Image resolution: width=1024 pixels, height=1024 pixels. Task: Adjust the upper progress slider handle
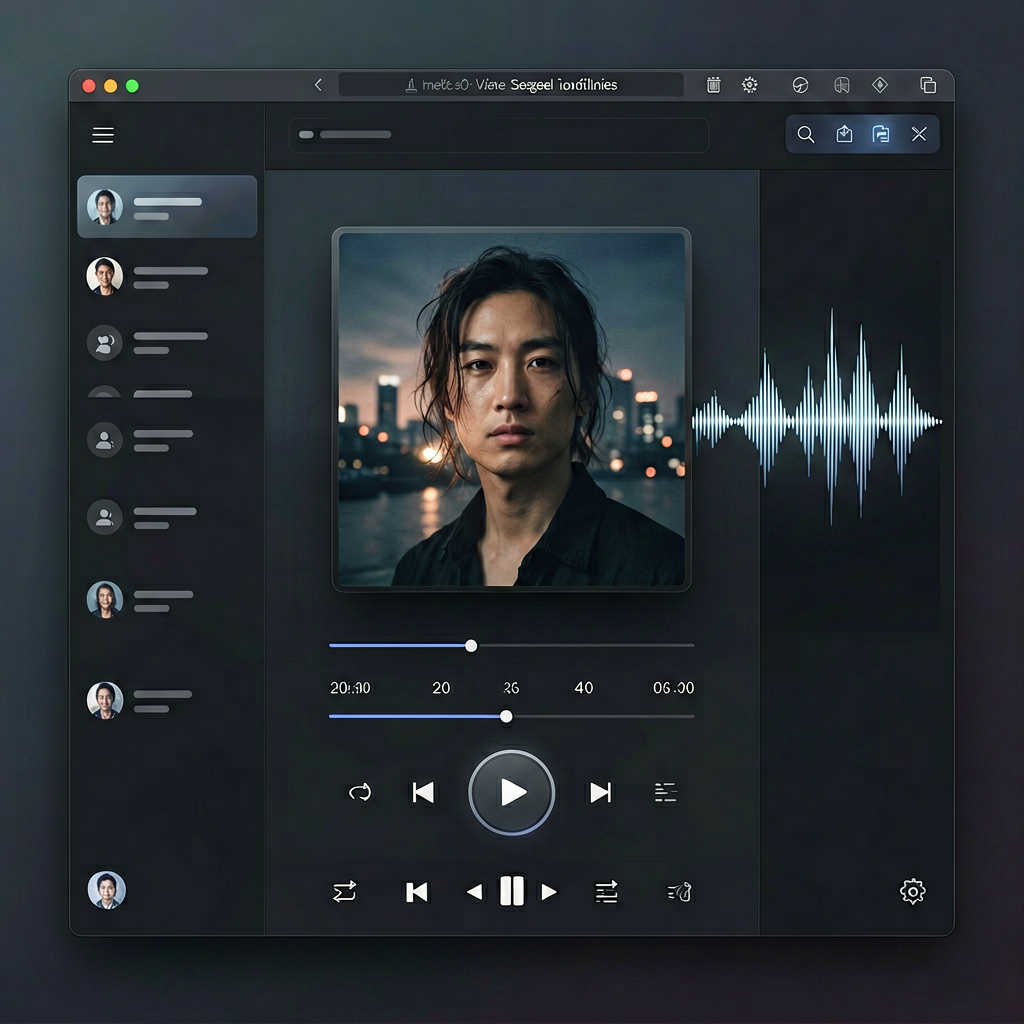[471, 646]
